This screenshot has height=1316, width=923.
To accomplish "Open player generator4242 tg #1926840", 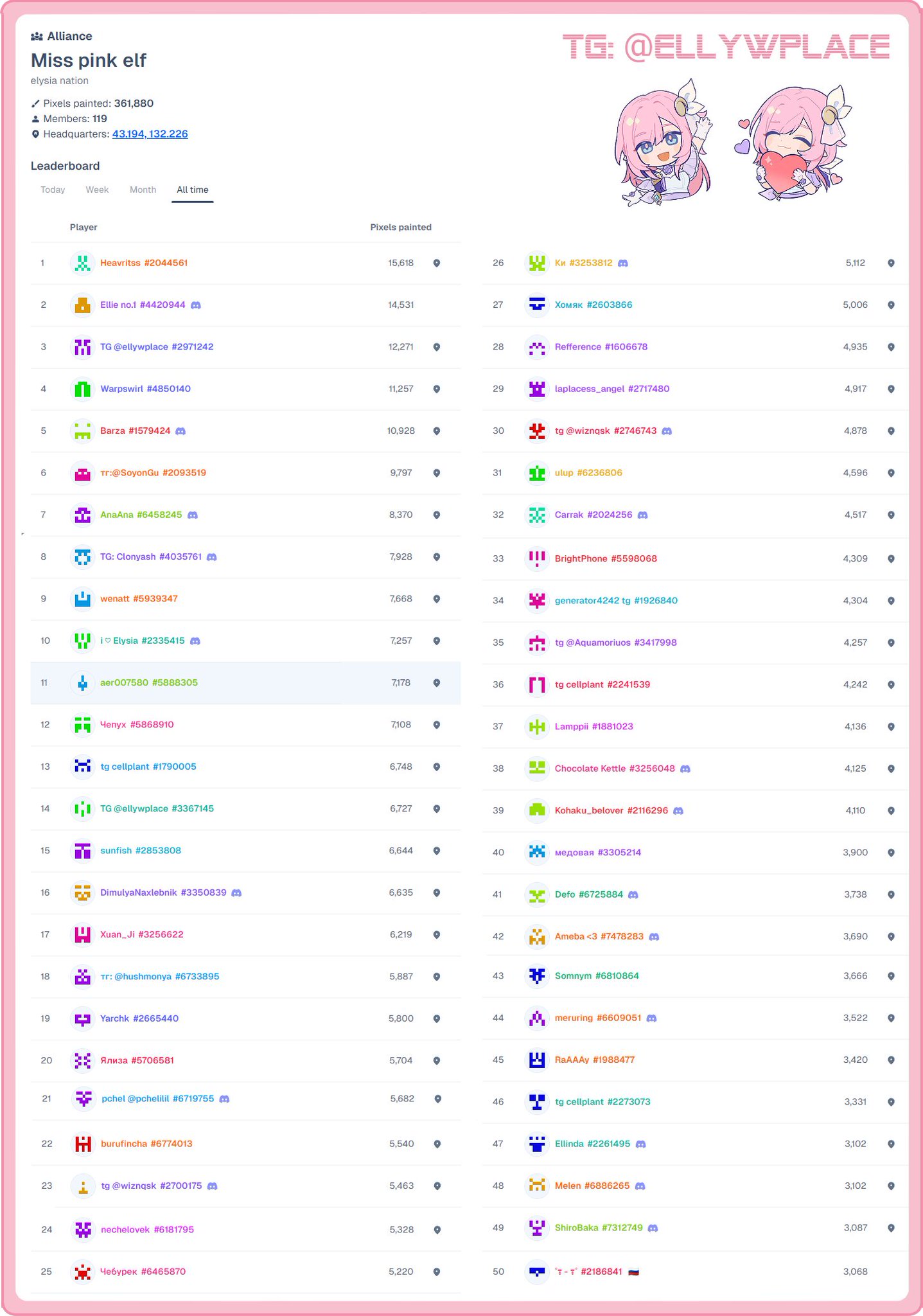I will pos(616,600).
